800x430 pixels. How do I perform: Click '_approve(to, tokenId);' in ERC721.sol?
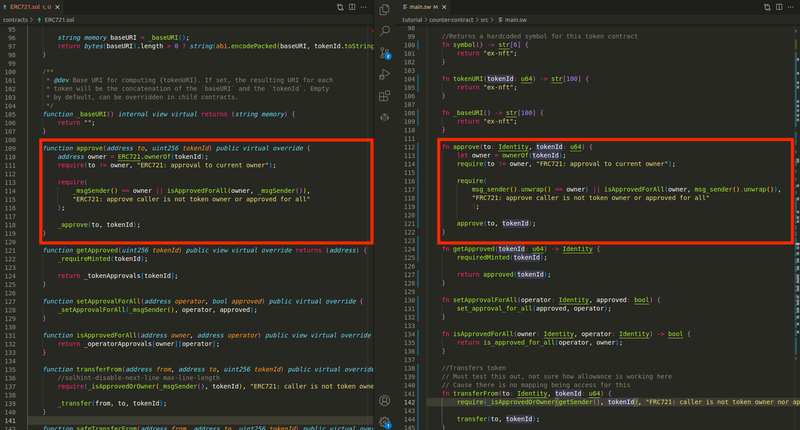(x=98, y=225)
